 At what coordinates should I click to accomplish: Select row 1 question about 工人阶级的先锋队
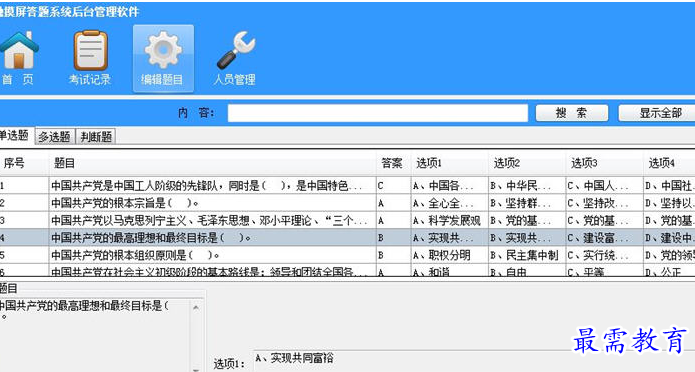click(213, 185)
